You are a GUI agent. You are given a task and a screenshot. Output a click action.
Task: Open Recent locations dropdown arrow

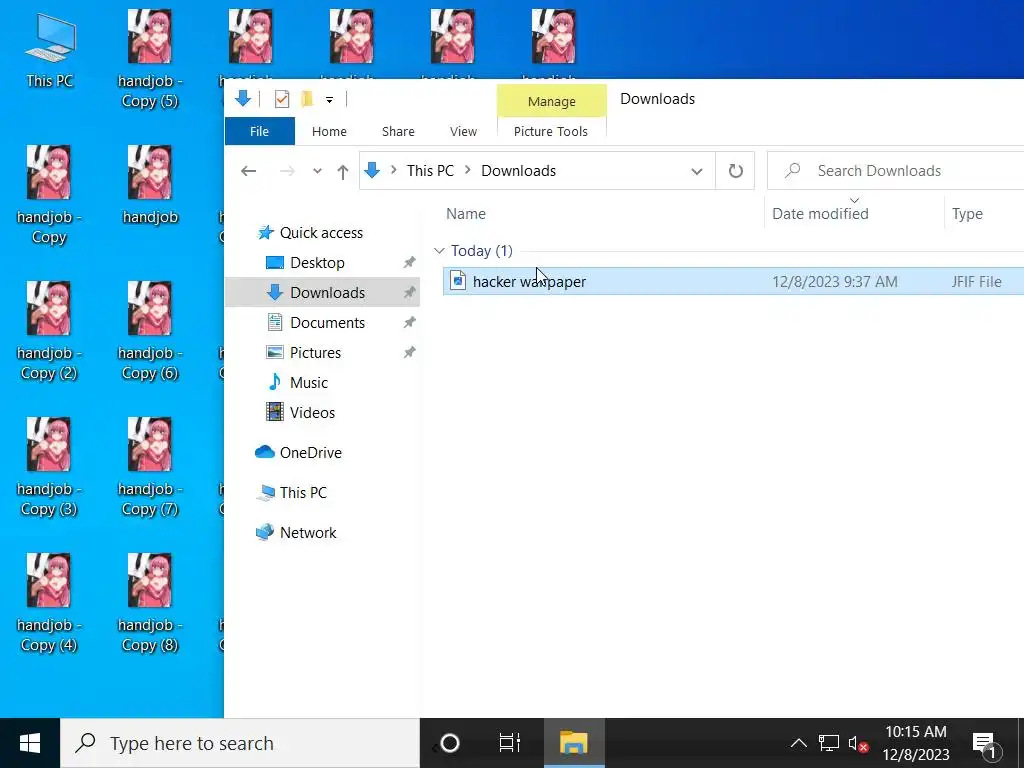click(317, 171)
